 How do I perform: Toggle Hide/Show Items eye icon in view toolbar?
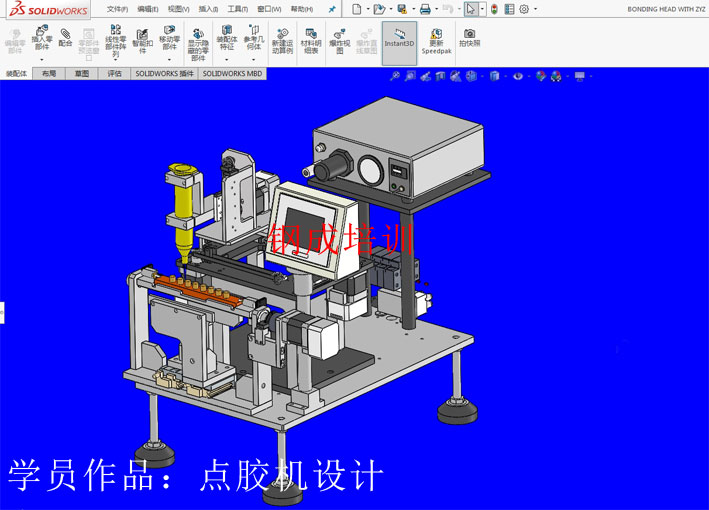point(518,76)
